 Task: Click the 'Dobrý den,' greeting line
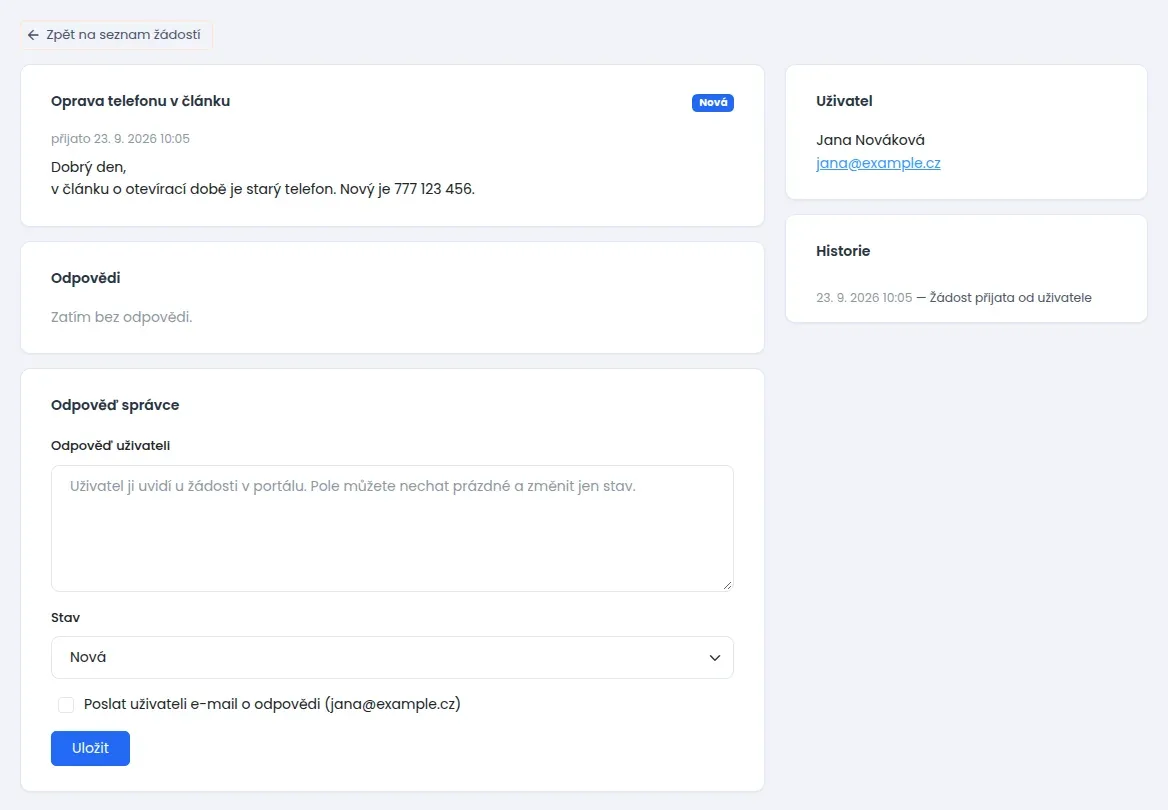pyautogui.click(x=89, y=167)
